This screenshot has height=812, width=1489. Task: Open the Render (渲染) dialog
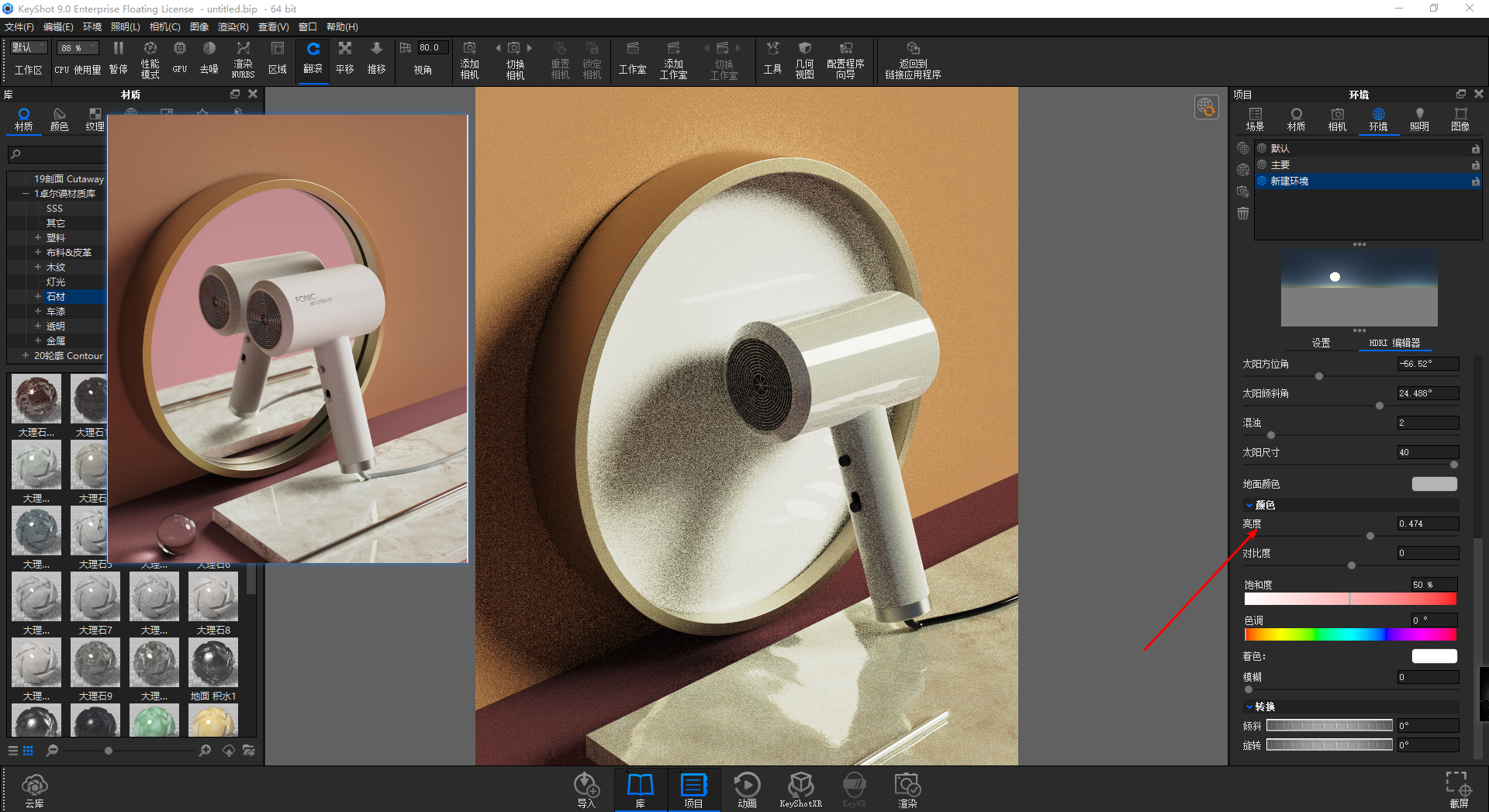907,790
